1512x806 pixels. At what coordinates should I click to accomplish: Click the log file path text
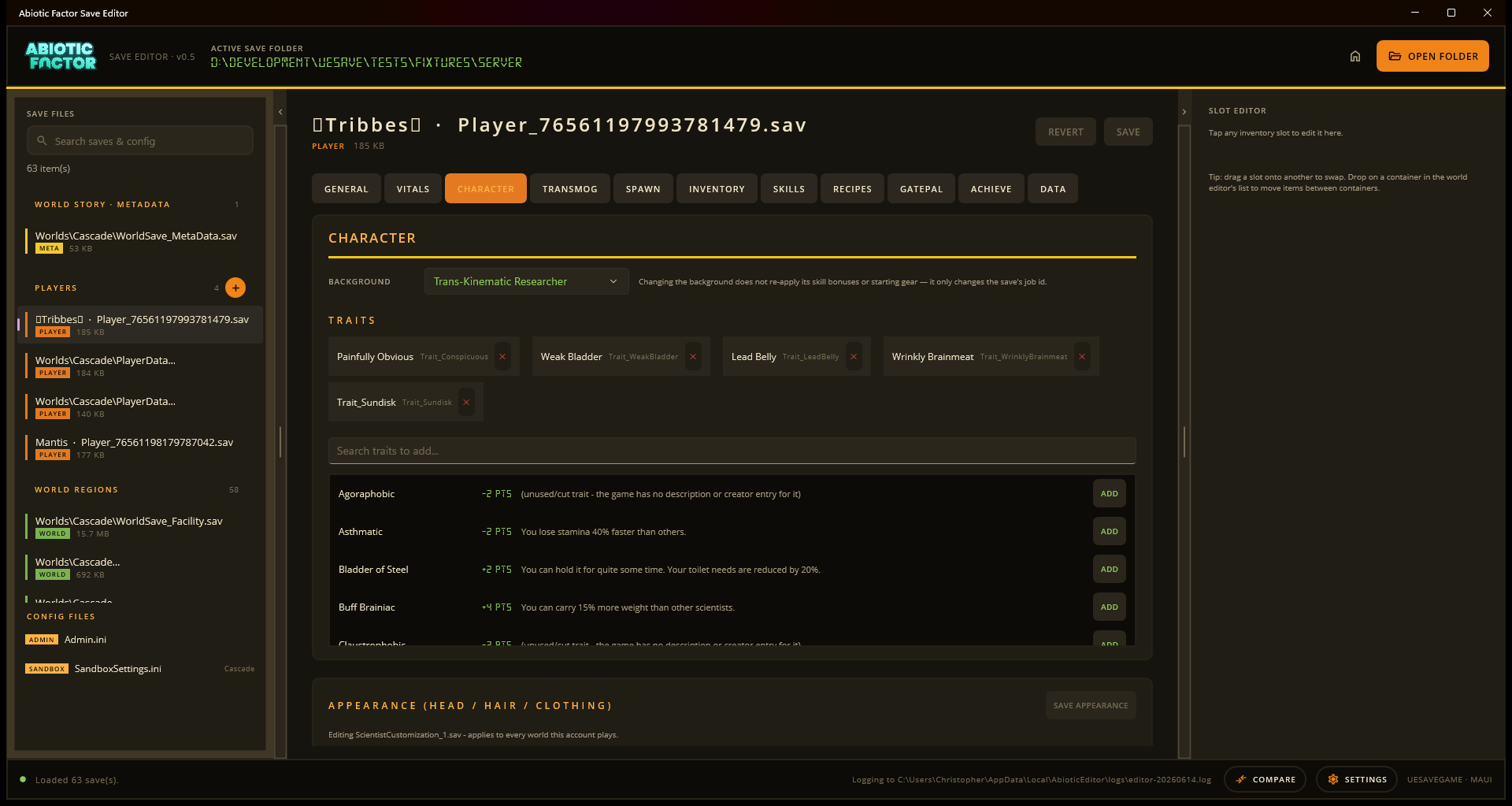1032,780
